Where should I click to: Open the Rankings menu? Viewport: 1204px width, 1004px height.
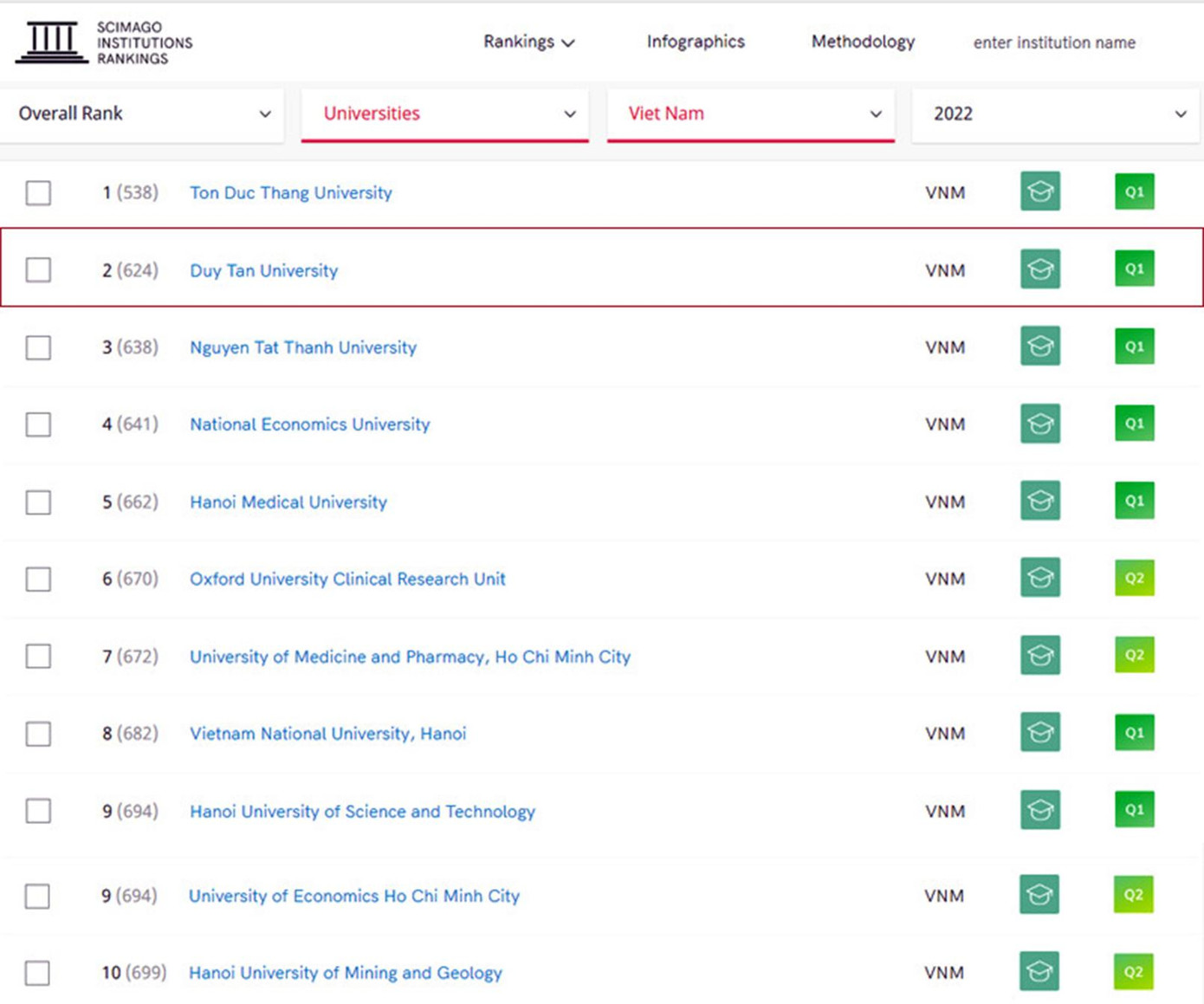point(528,42)
